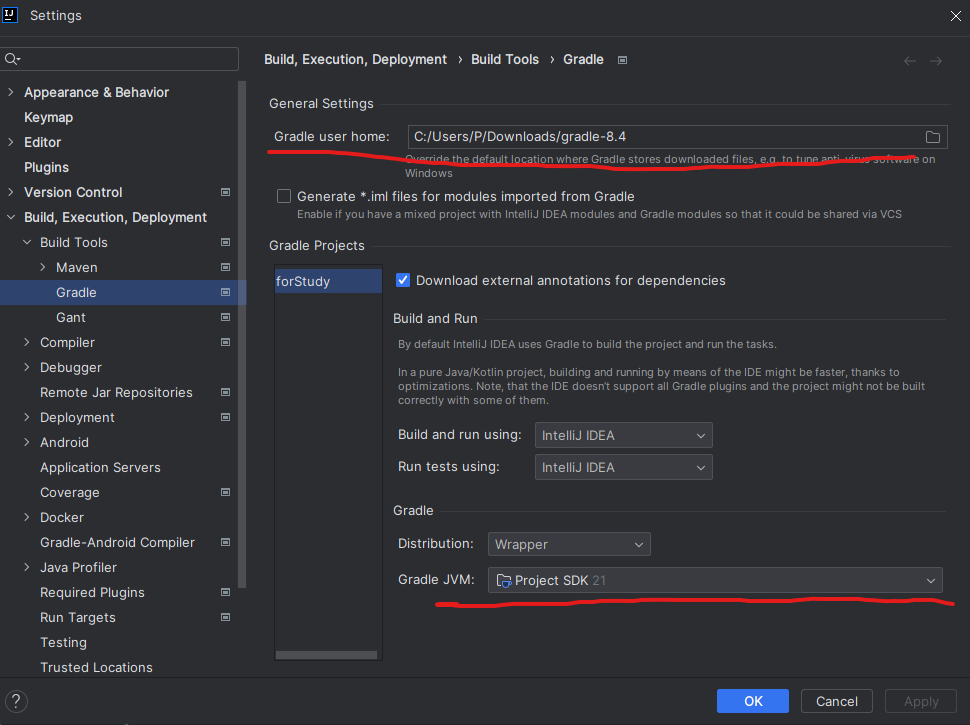Click project-settings icon beside Maven
Viewport: 970px width, 725px height.
226,267
